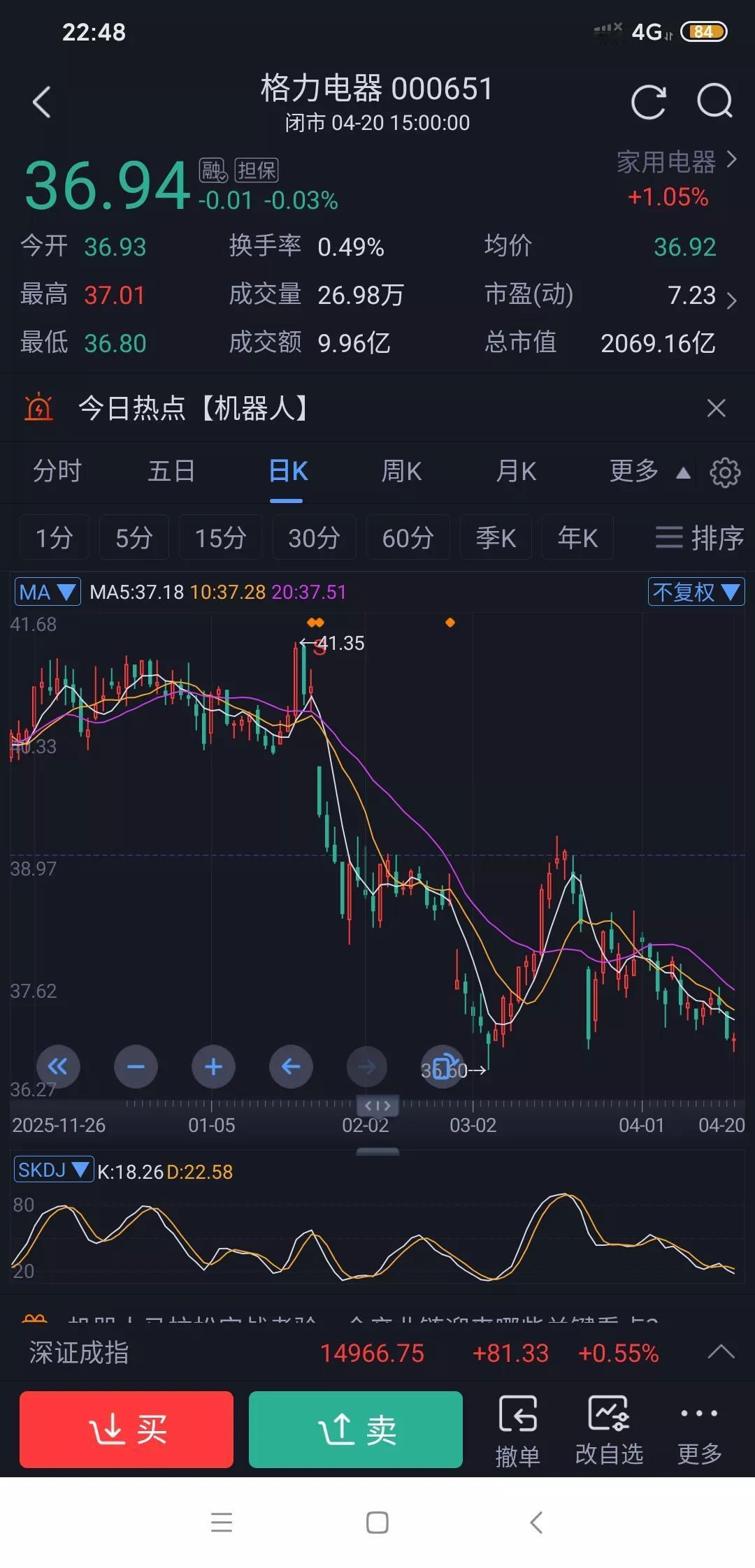Switch to 五日 chart tab
Image resolution: width=755 pixels, height=1568 pixels.
coord(171,472)
